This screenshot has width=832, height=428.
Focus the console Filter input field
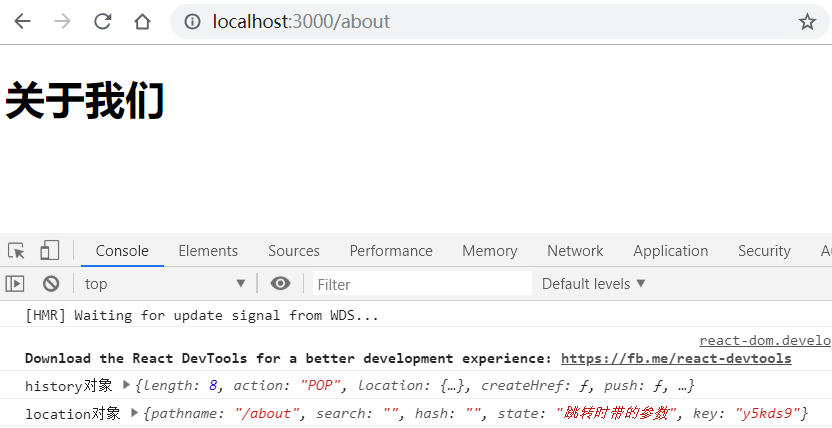coord(422,284)
